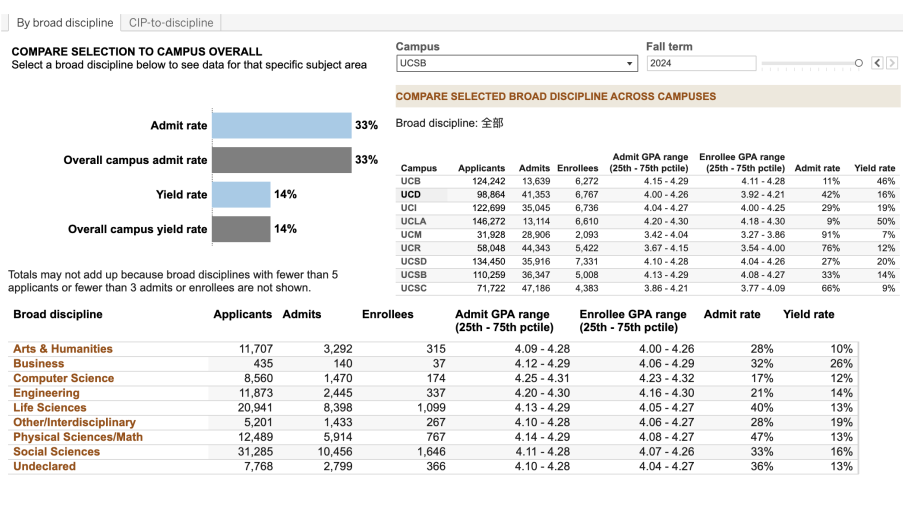This screenshot has height=508, width=903.
Task: Switch to the CIP-to-discipline tab
Action: tap(170, 23)
